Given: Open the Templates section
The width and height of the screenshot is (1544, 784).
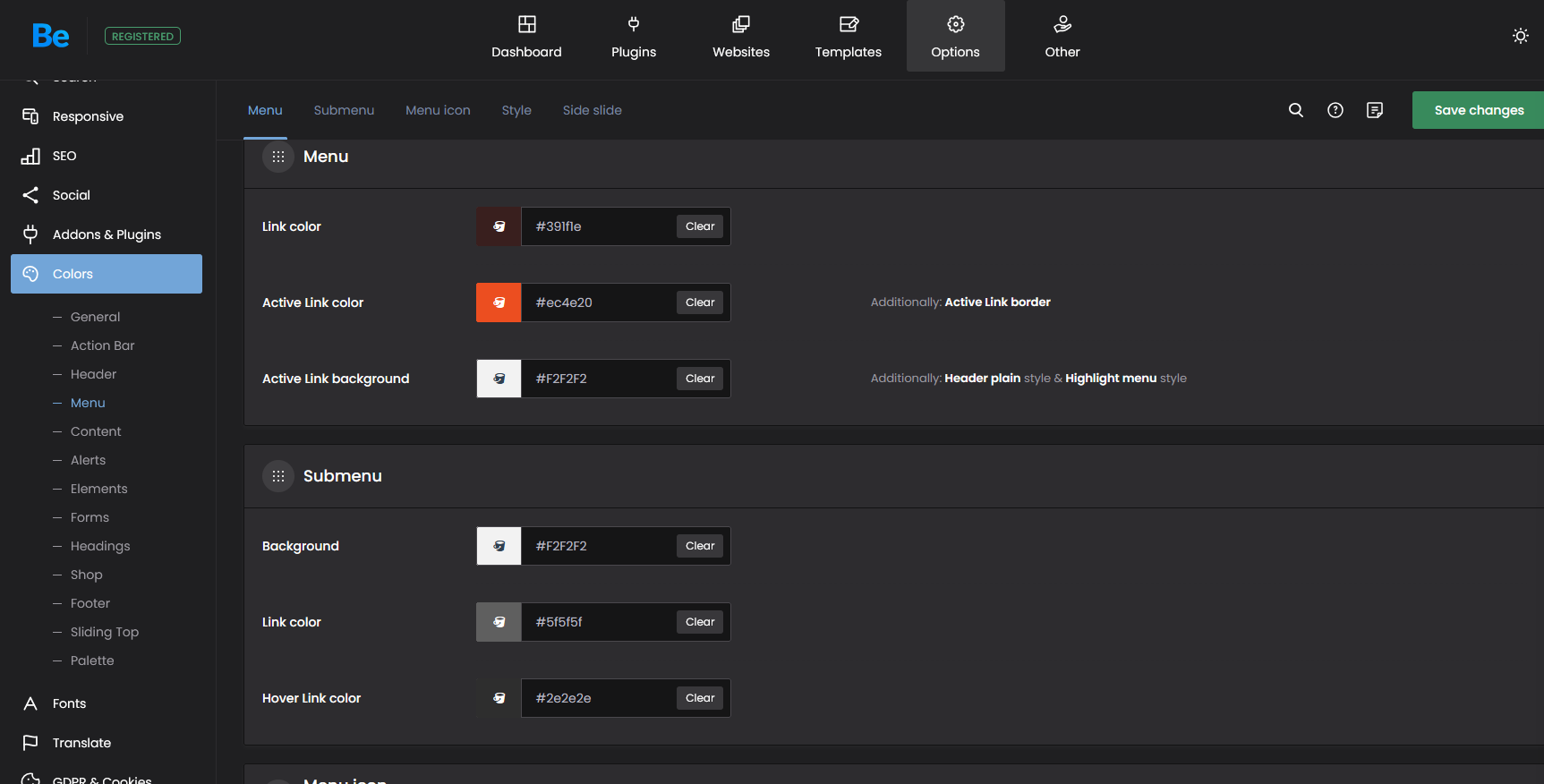Looking at the screenshot, I should click(849, 37).
